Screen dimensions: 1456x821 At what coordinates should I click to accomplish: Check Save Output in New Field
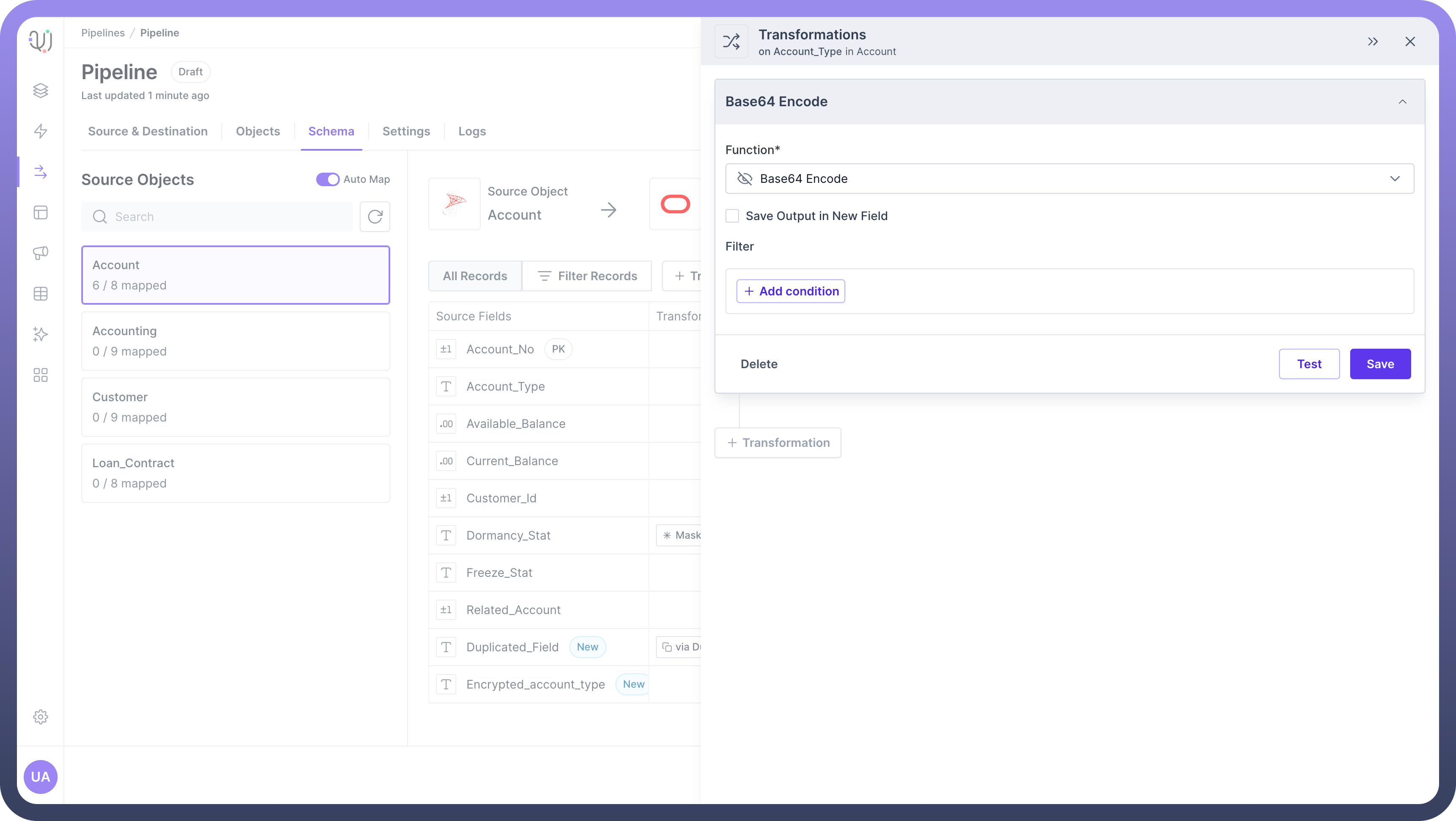tap(732, 216)
